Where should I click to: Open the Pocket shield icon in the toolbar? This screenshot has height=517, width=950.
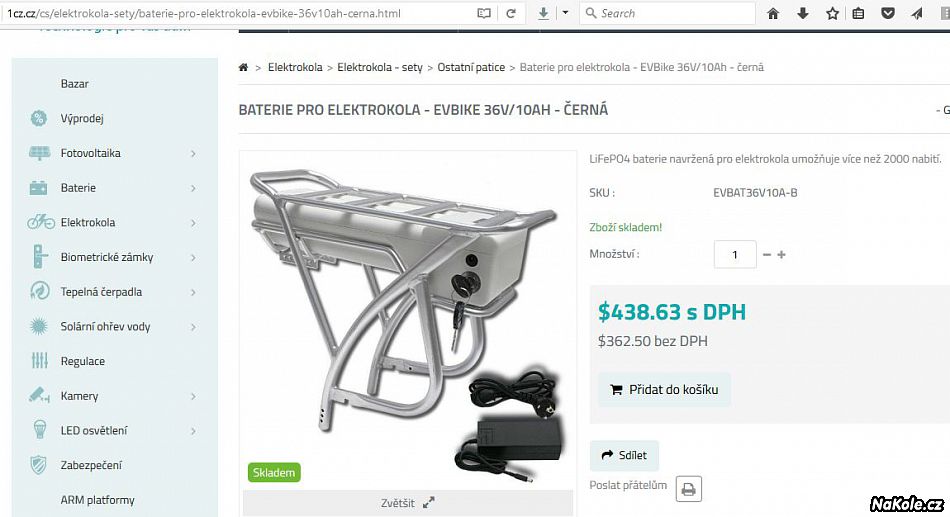888,13
